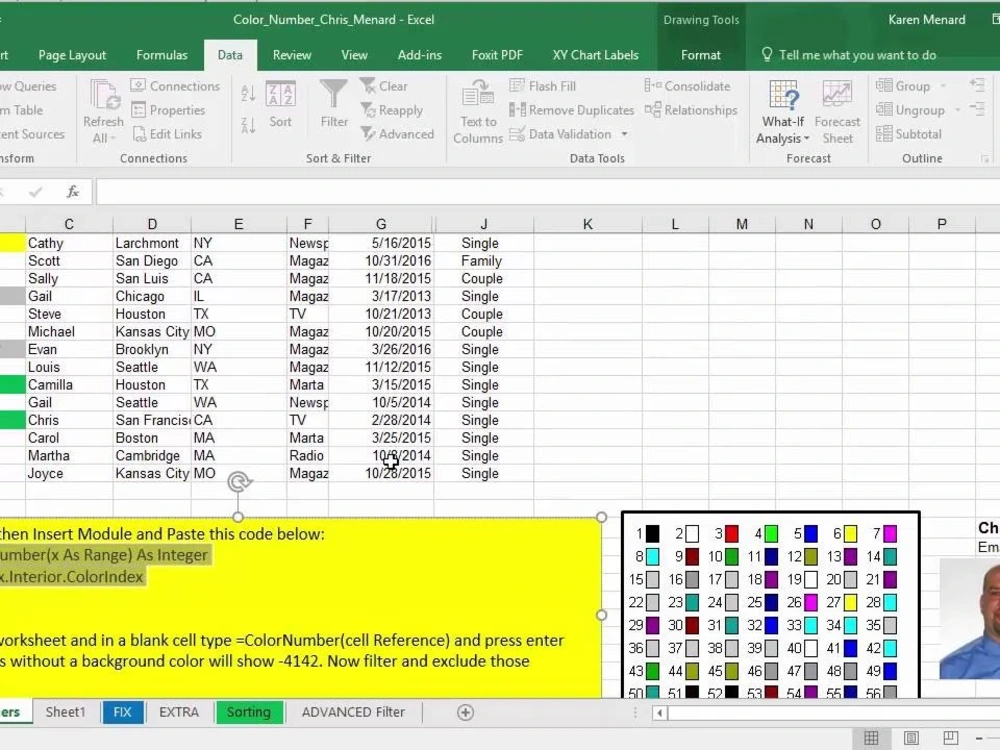Open the XY Chart Labels tab
The image size is (1000, 750).
(596, 55)
